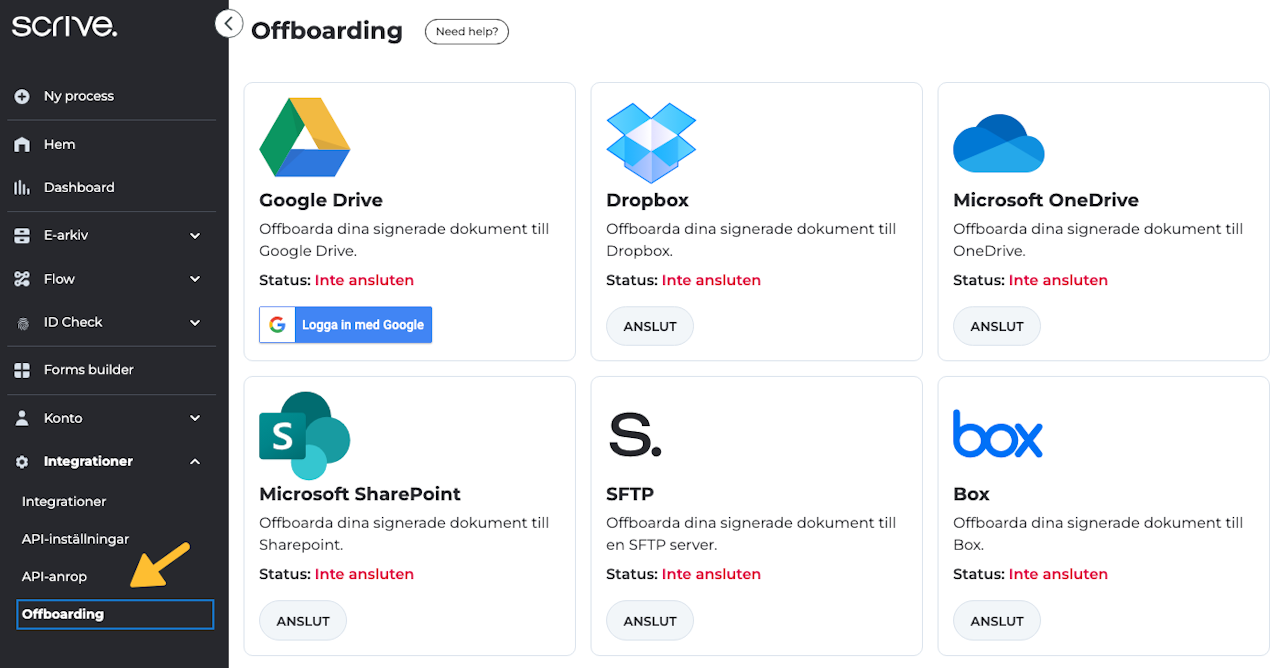Click the plus icon beside Ny process
Image resolution: width=1280 pixels, height=668 pixels.
tap(22, 97)
